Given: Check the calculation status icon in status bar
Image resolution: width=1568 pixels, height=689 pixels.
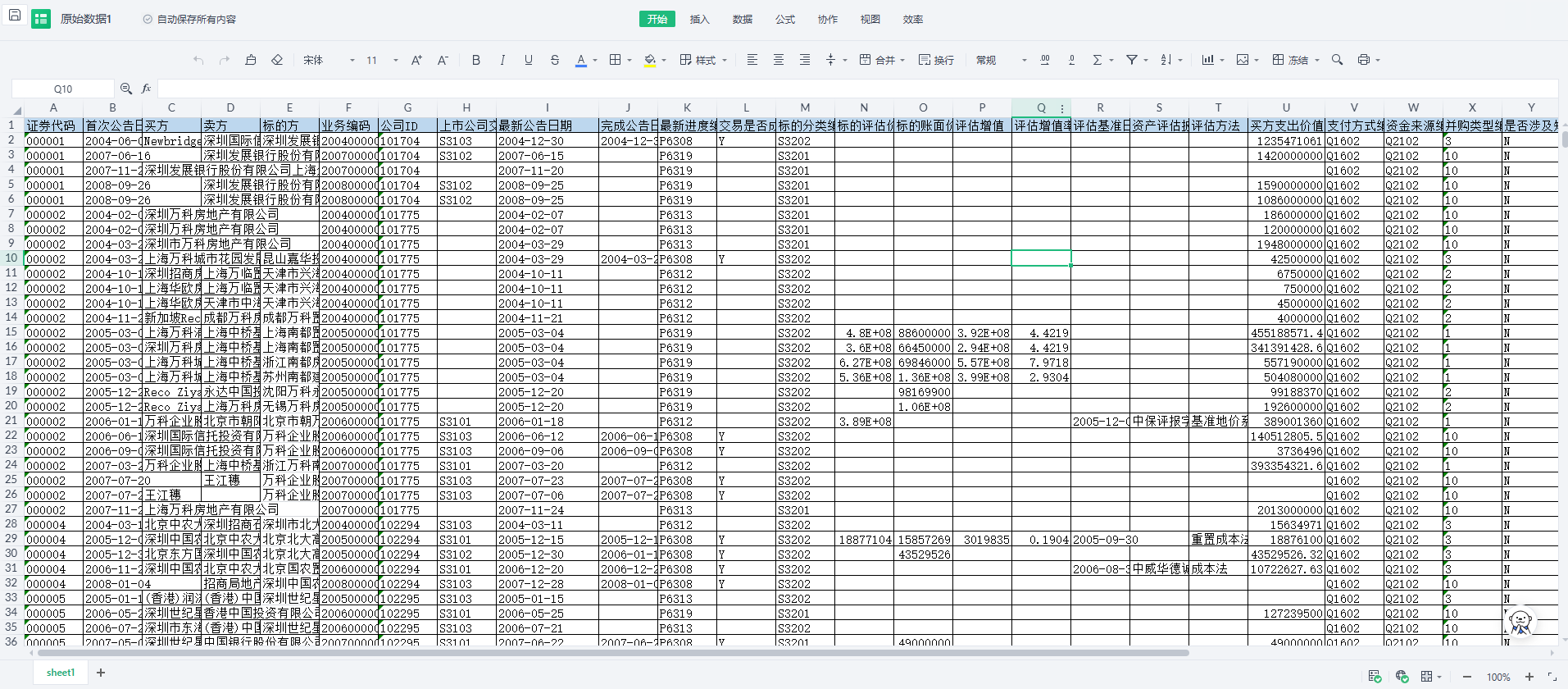Looking at the screenshot, I should (1375, 677).
